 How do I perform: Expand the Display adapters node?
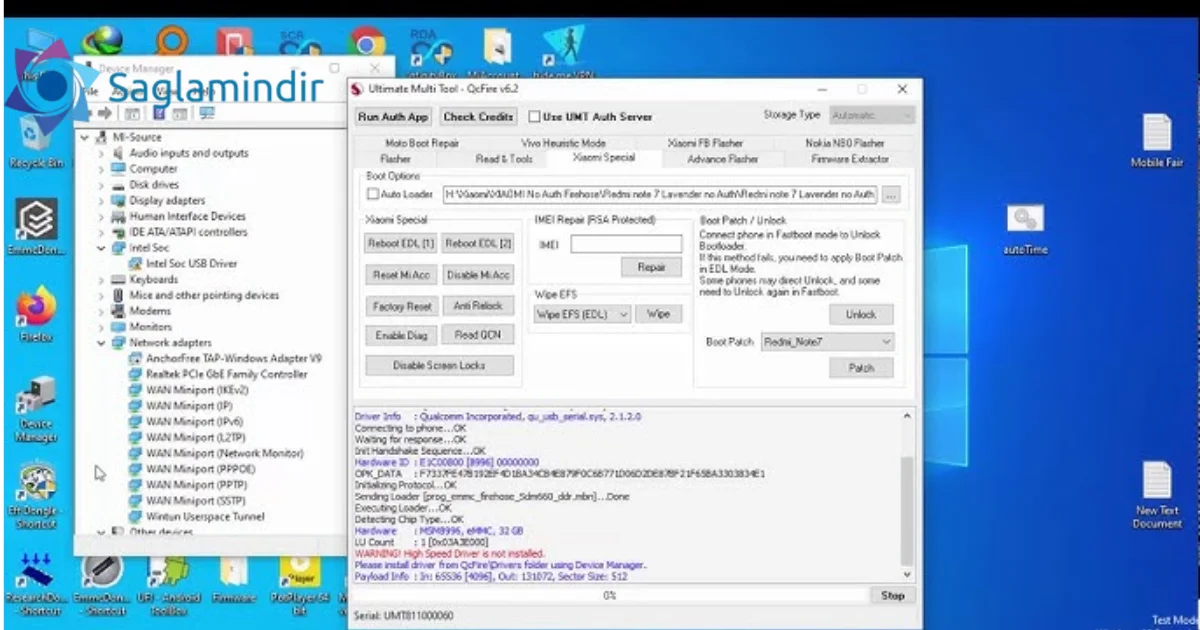[101, 200]
